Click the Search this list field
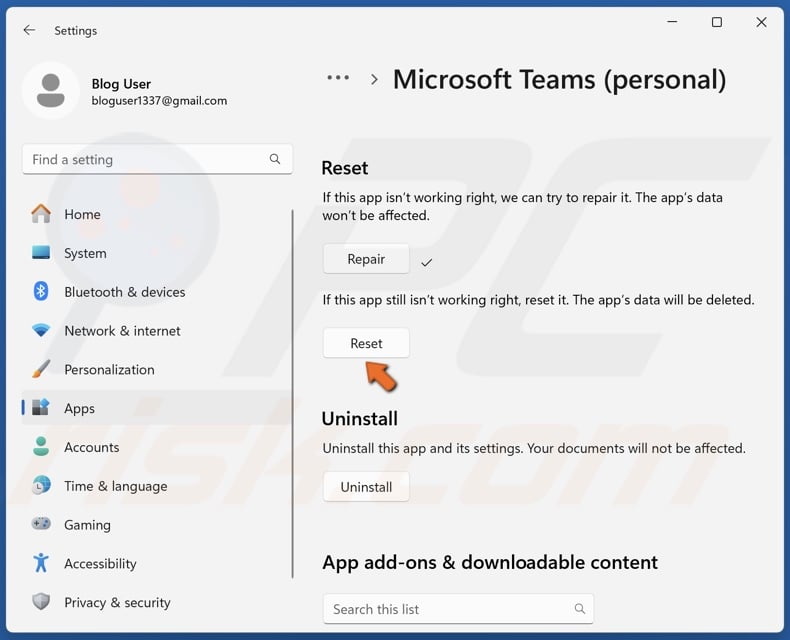Image resolution: width=790 pixels, height=640 pixels. pyautogui.click(x=450, y=609)
